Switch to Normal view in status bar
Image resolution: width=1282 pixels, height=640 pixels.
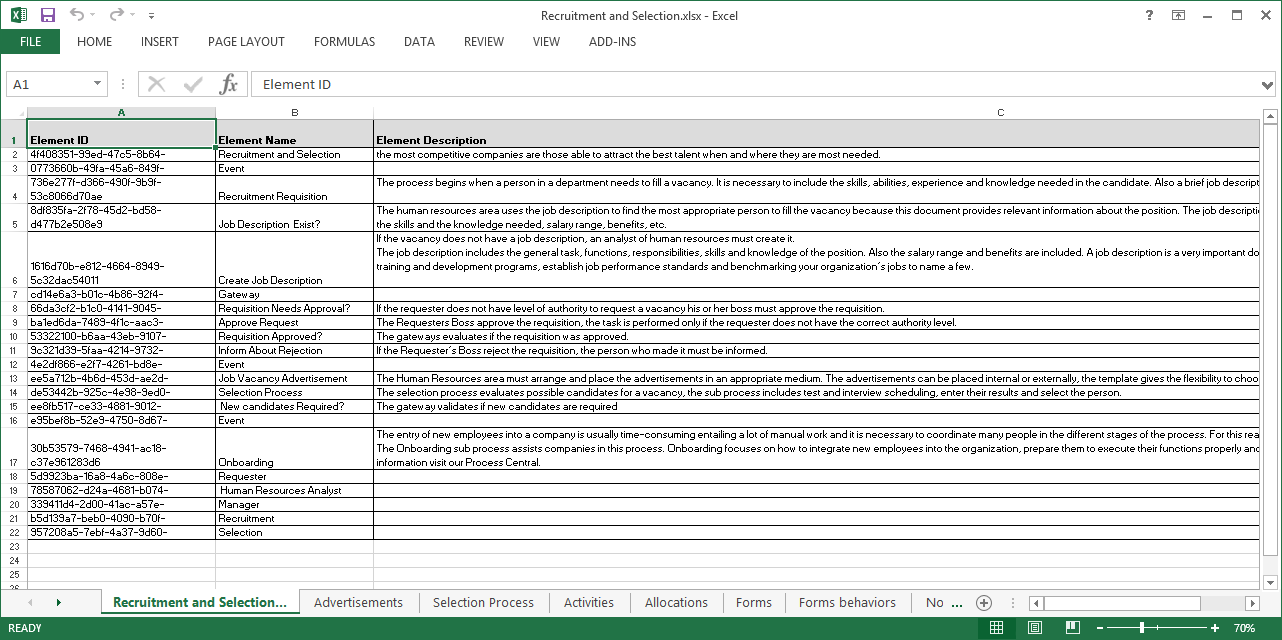coord(996,628)
